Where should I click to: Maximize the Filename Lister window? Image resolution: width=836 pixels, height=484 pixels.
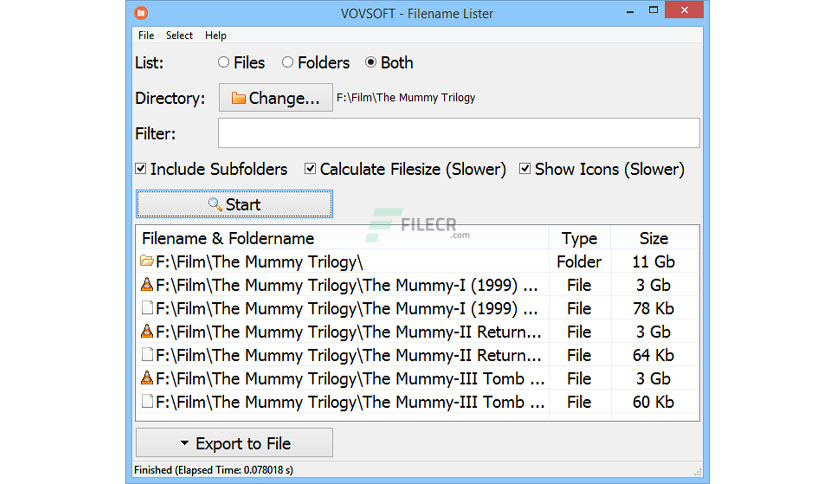click(653, 10)
